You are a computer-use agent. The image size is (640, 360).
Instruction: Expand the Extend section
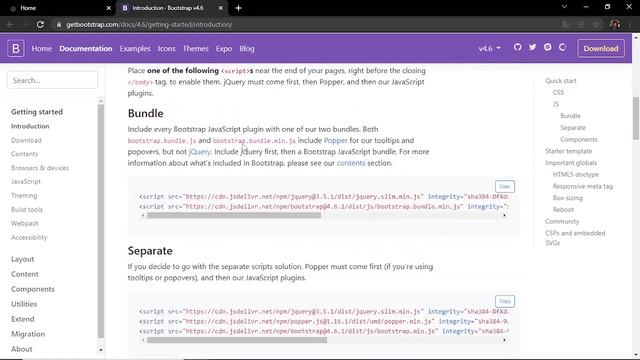tap(22, 319)
